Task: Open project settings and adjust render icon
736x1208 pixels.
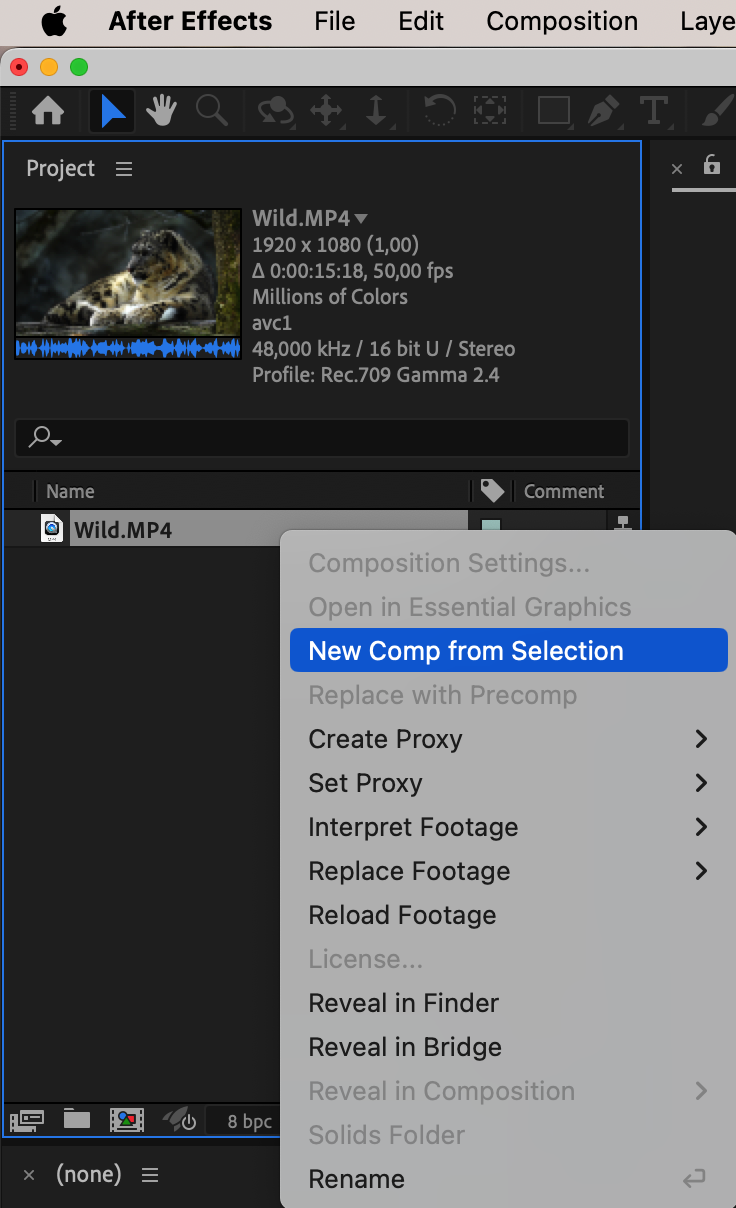Action: (180, 1120)
